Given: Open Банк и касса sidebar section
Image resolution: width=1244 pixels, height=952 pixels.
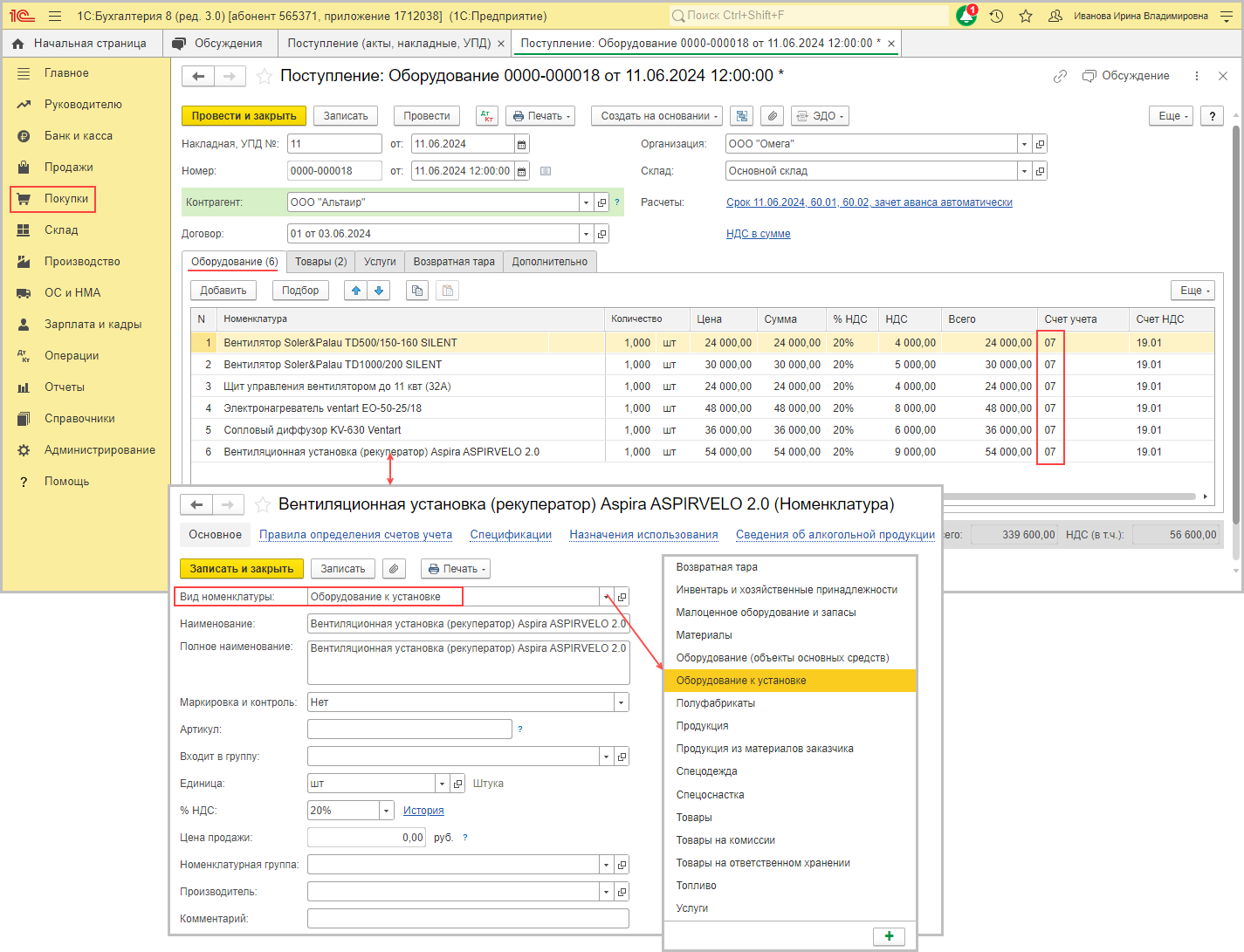Looking at the screenshot, I should coord(79,136).
